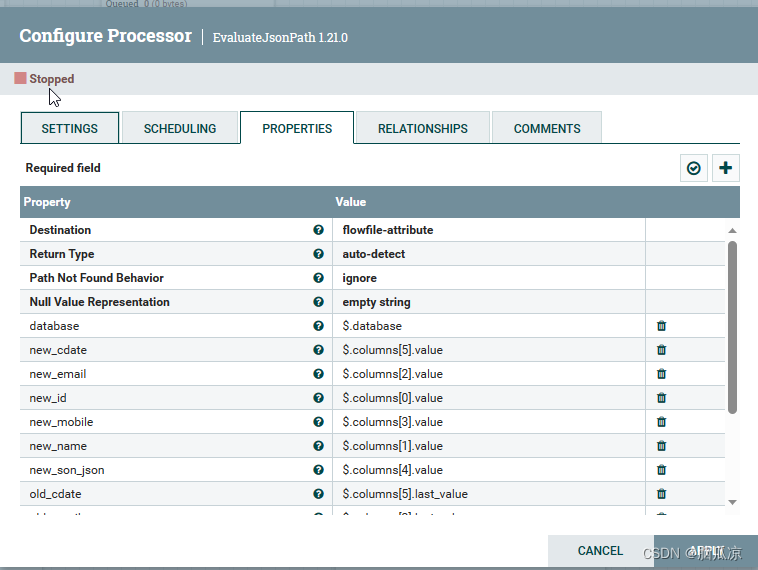This screenshot has height=570, width=758.
Task: Click the verify properties checkmark icon
Action: 693,168
